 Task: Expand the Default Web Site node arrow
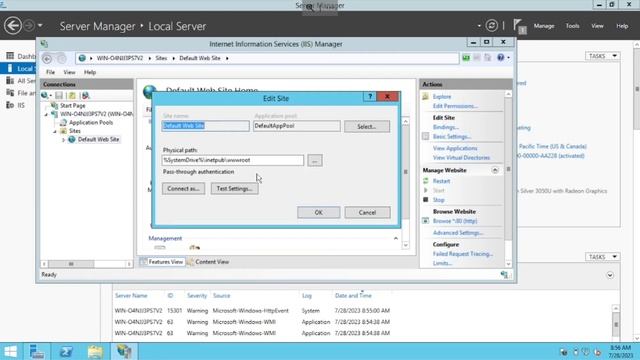click(x=63, y=140)
